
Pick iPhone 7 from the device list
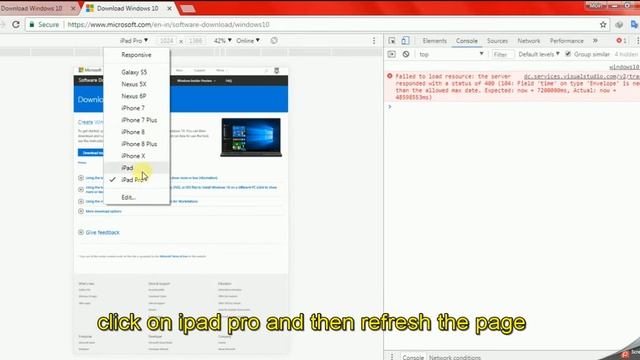point(137,108)
